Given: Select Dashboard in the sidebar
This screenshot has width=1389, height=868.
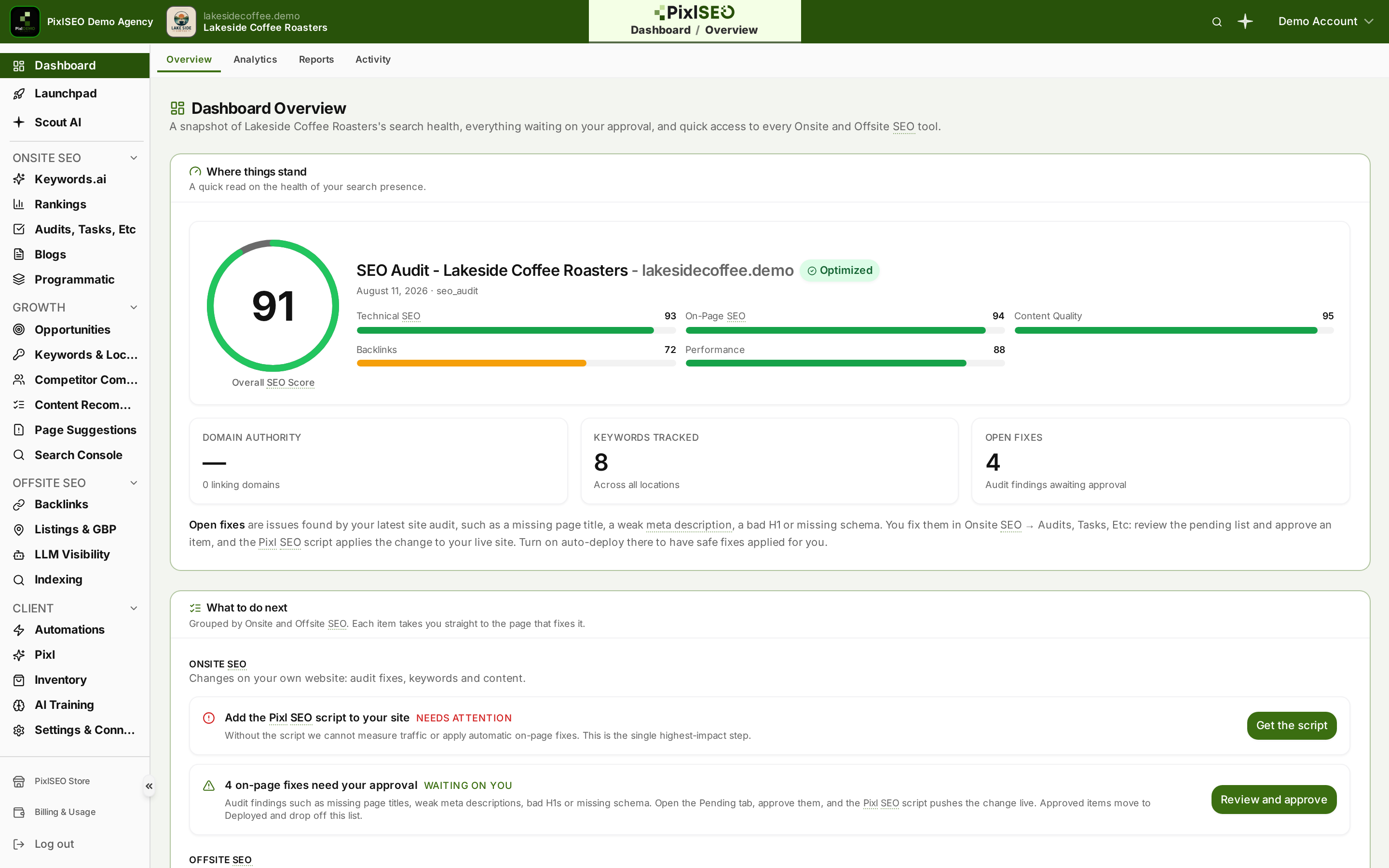Looking at the screenshot, I should pyautogui.click(x=75, y=66).
